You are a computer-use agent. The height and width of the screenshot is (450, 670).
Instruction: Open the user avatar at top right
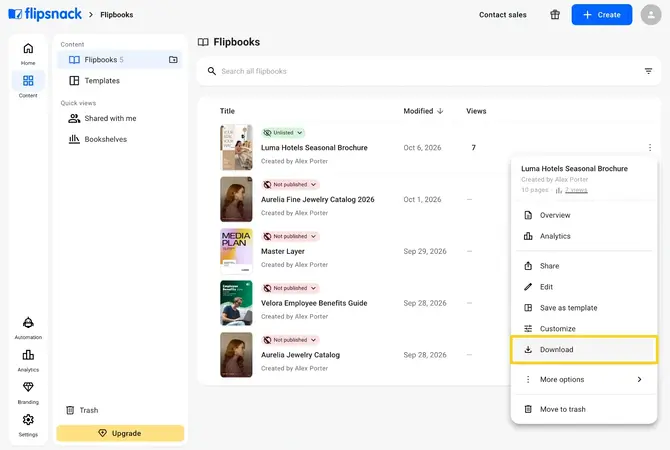(x=651, y=15)
